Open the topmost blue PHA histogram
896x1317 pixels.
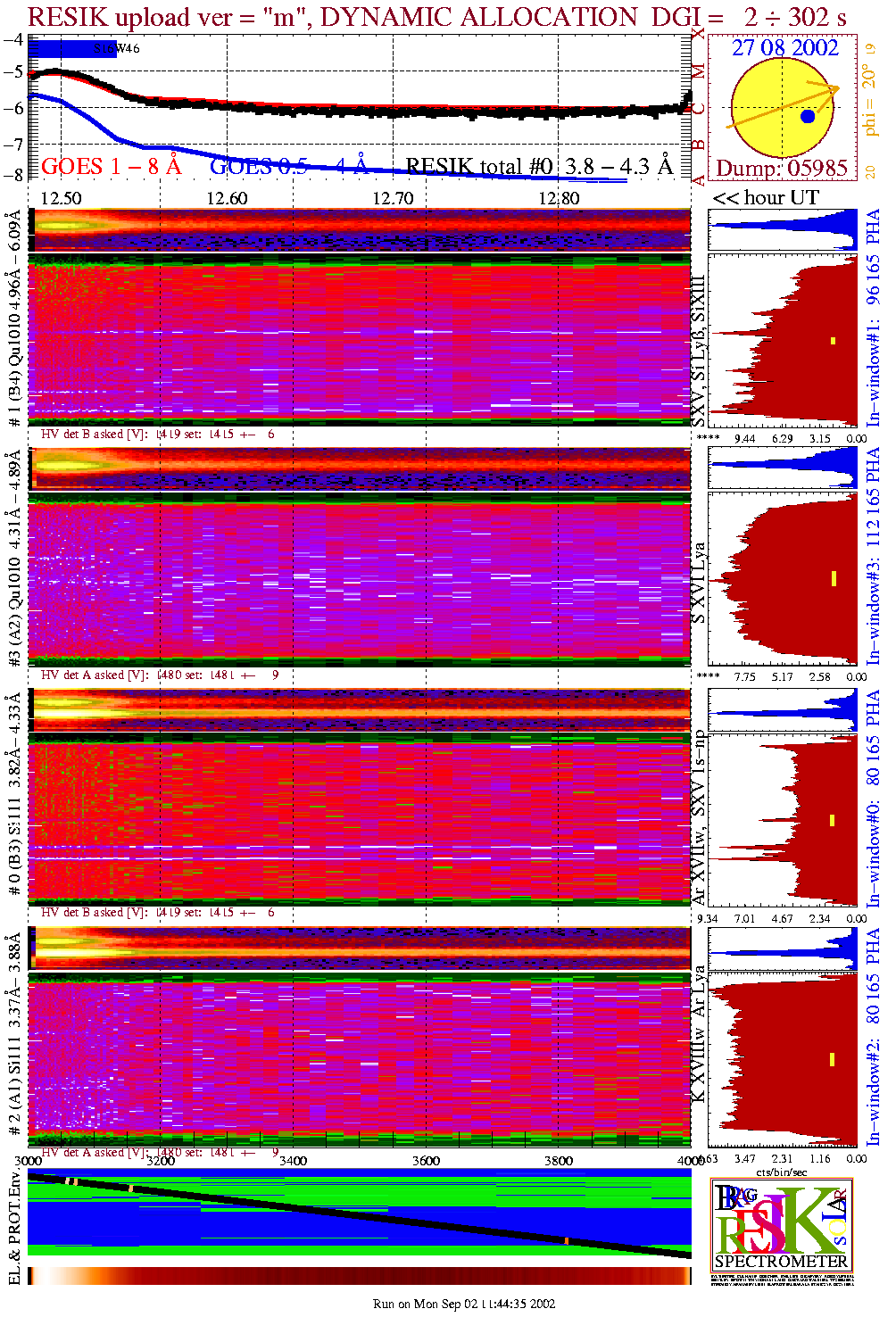(782, 230)
